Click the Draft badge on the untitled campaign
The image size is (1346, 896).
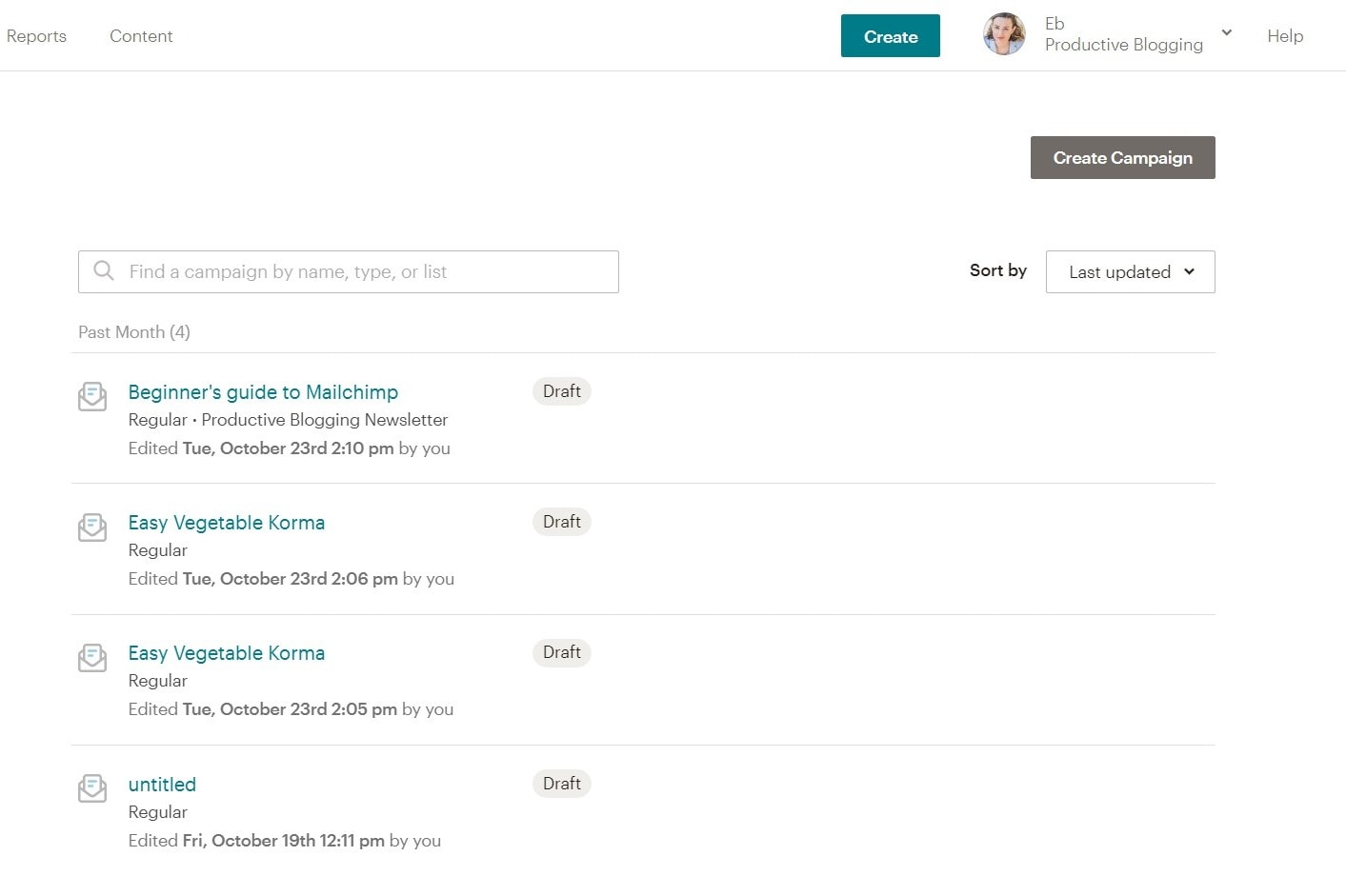(562, 784)
